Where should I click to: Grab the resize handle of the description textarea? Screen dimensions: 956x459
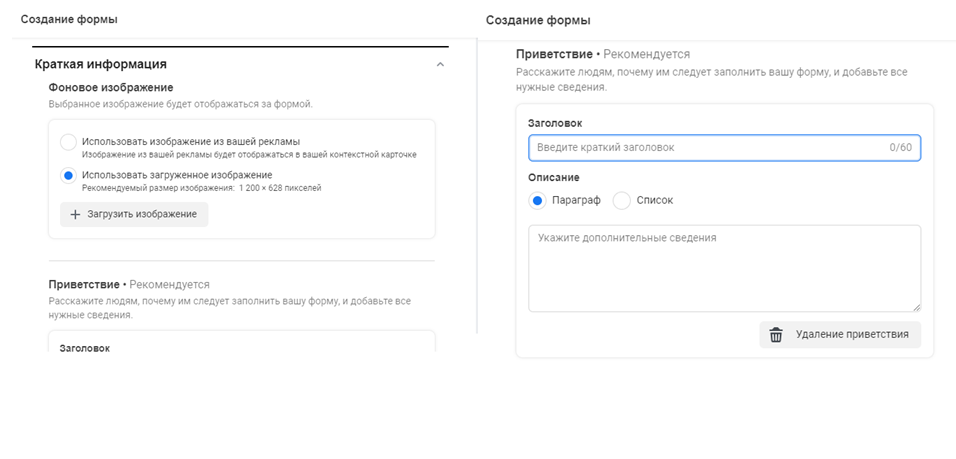click(x=915, y=306)
